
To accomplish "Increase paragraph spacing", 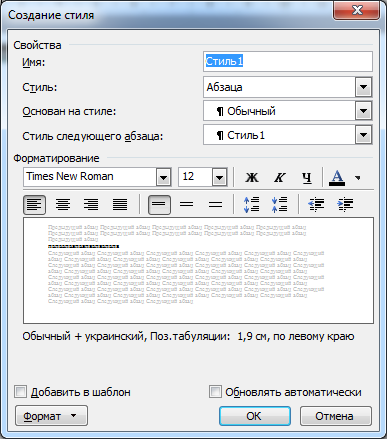I will pos(252,204).
